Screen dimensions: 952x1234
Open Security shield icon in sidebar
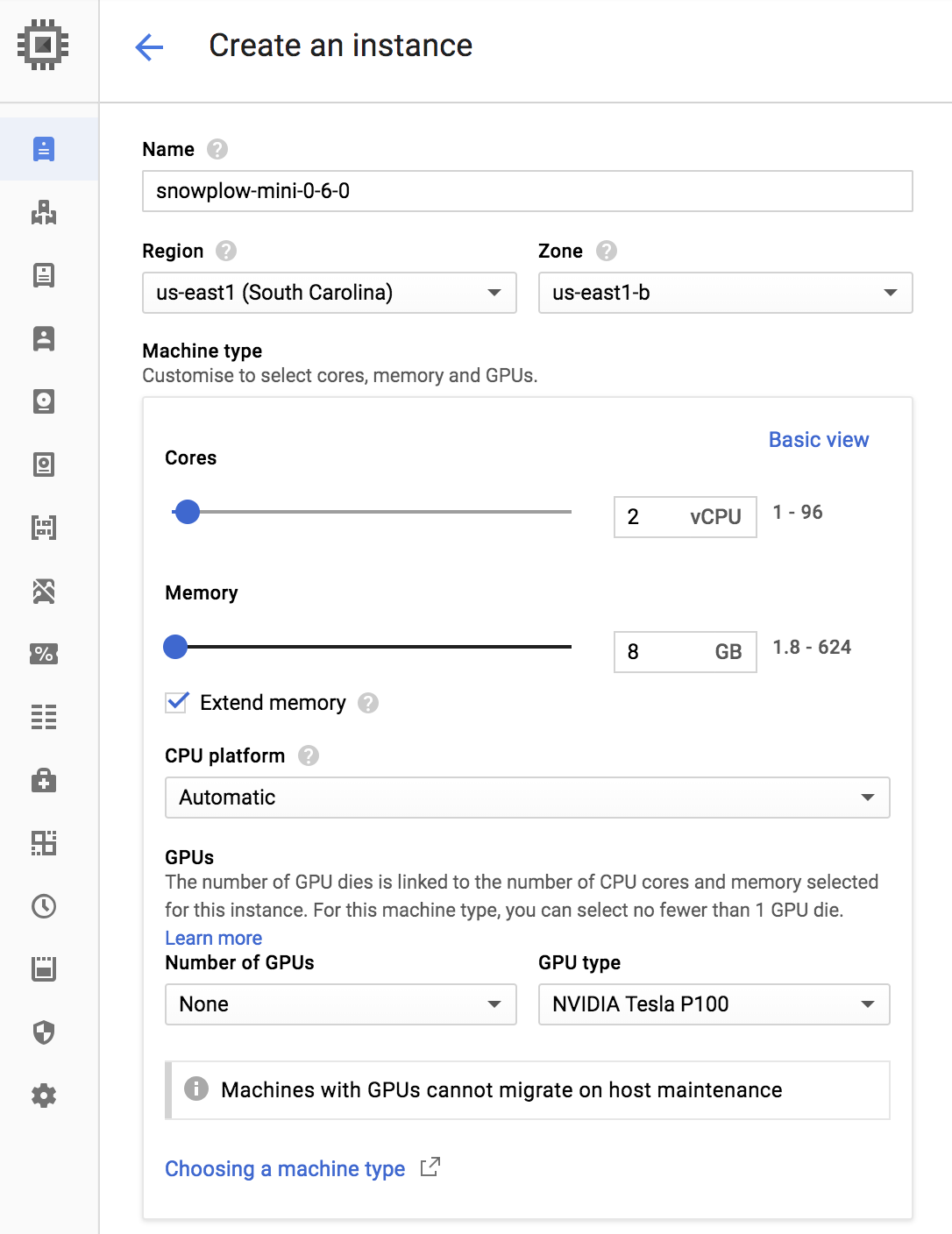coord(44,1032)
